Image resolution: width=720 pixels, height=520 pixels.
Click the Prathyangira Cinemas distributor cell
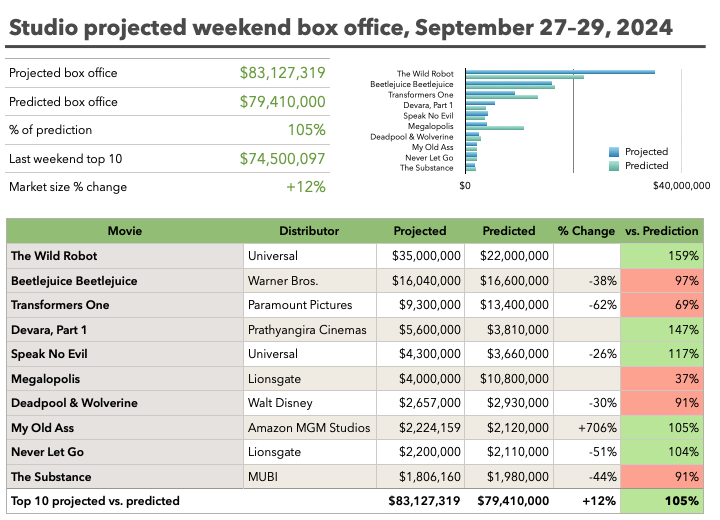310,330
